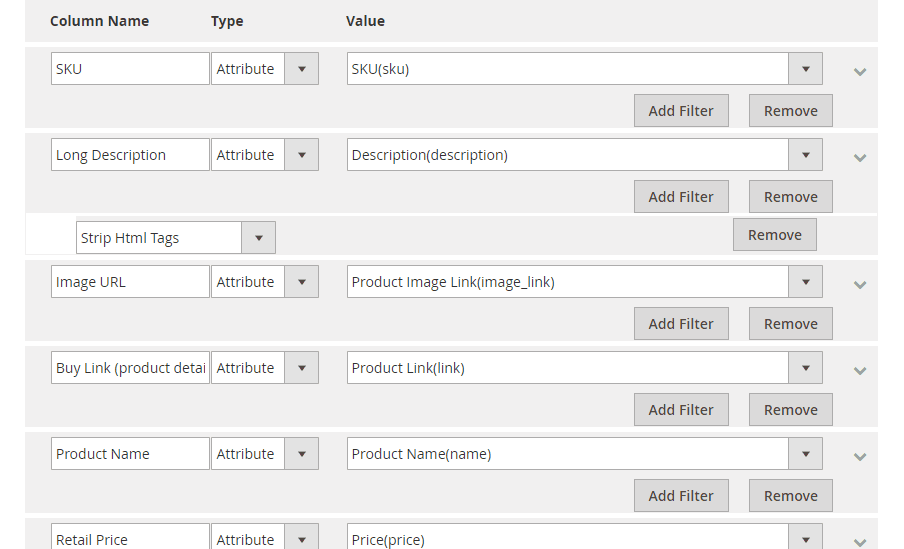Open Type dropdown for Image URL row
The image size is (904, 549).
point(265,281)
